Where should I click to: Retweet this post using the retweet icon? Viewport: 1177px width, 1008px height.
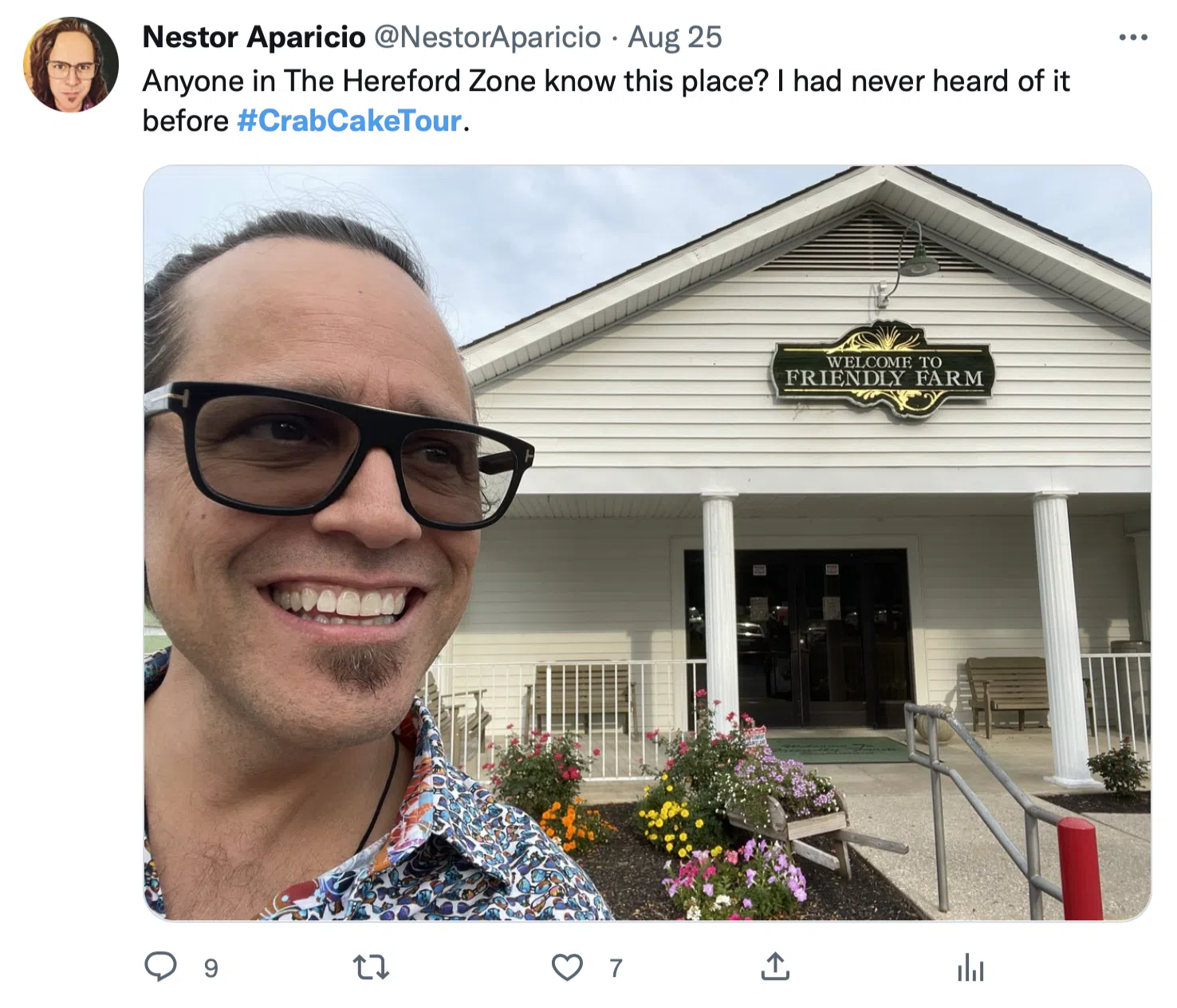[371, 967]
